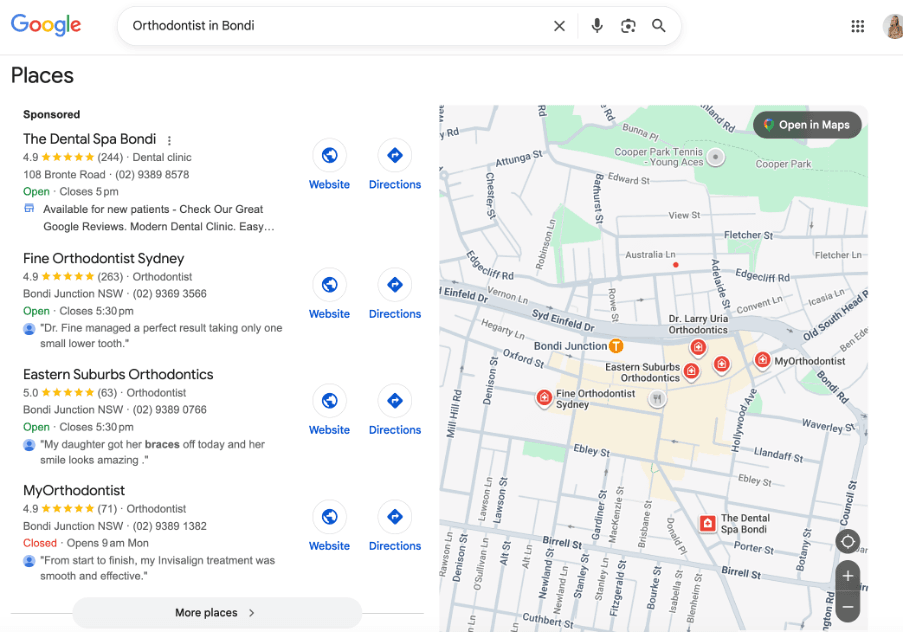Open Eastern Suburbs Orthodontics listing
This screenshot has height=632, width=904.
point(118,374)
